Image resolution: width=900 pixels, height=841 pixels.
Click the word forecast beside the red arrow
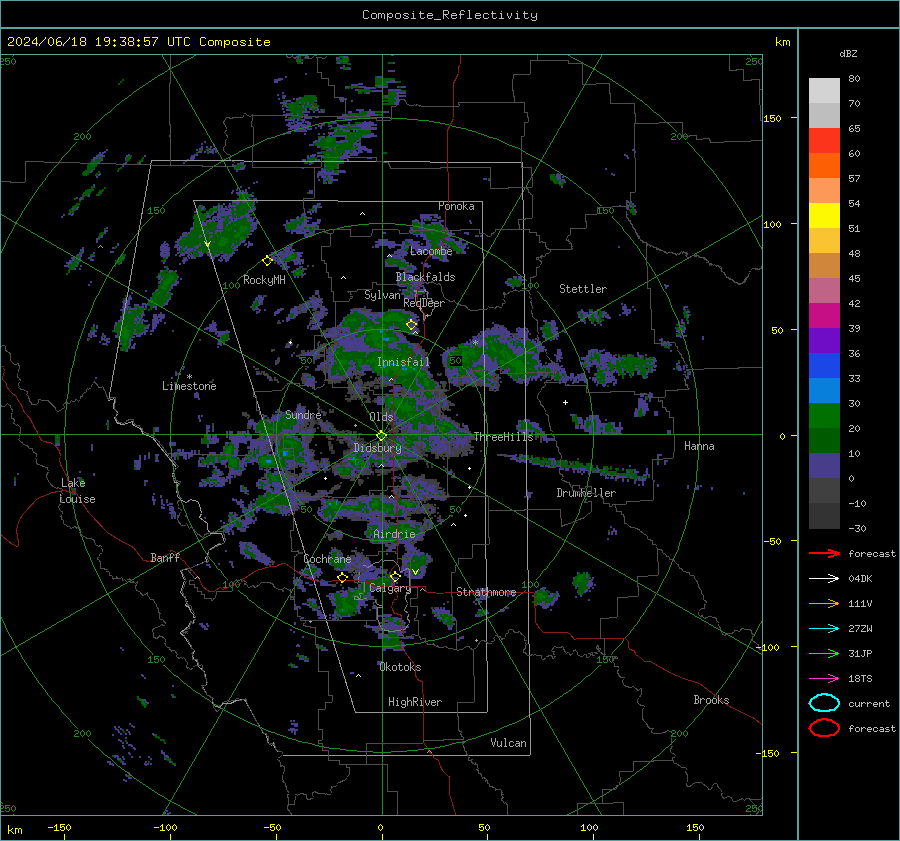point(872,553)
